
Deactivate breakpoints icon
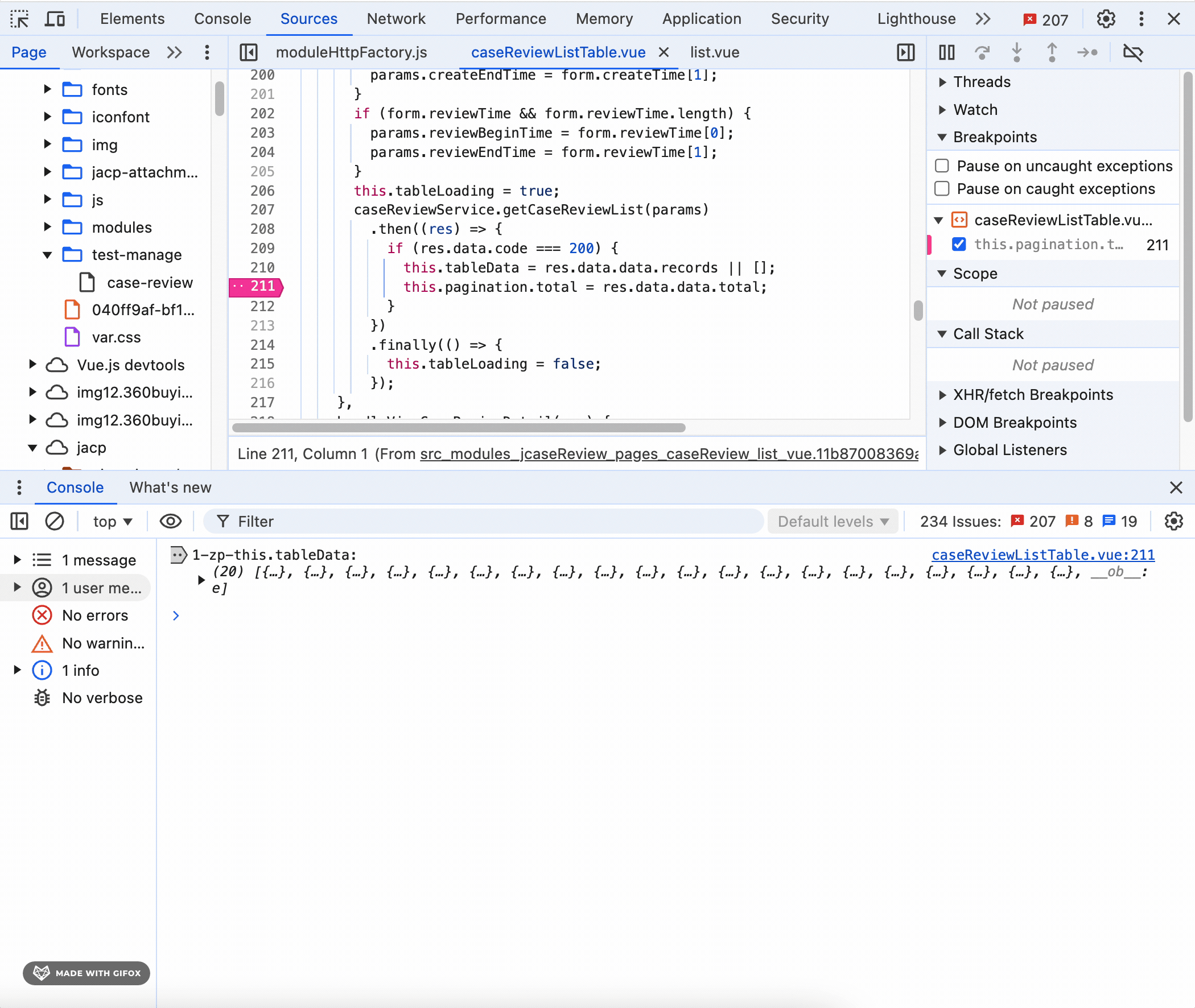[1132, 52]
